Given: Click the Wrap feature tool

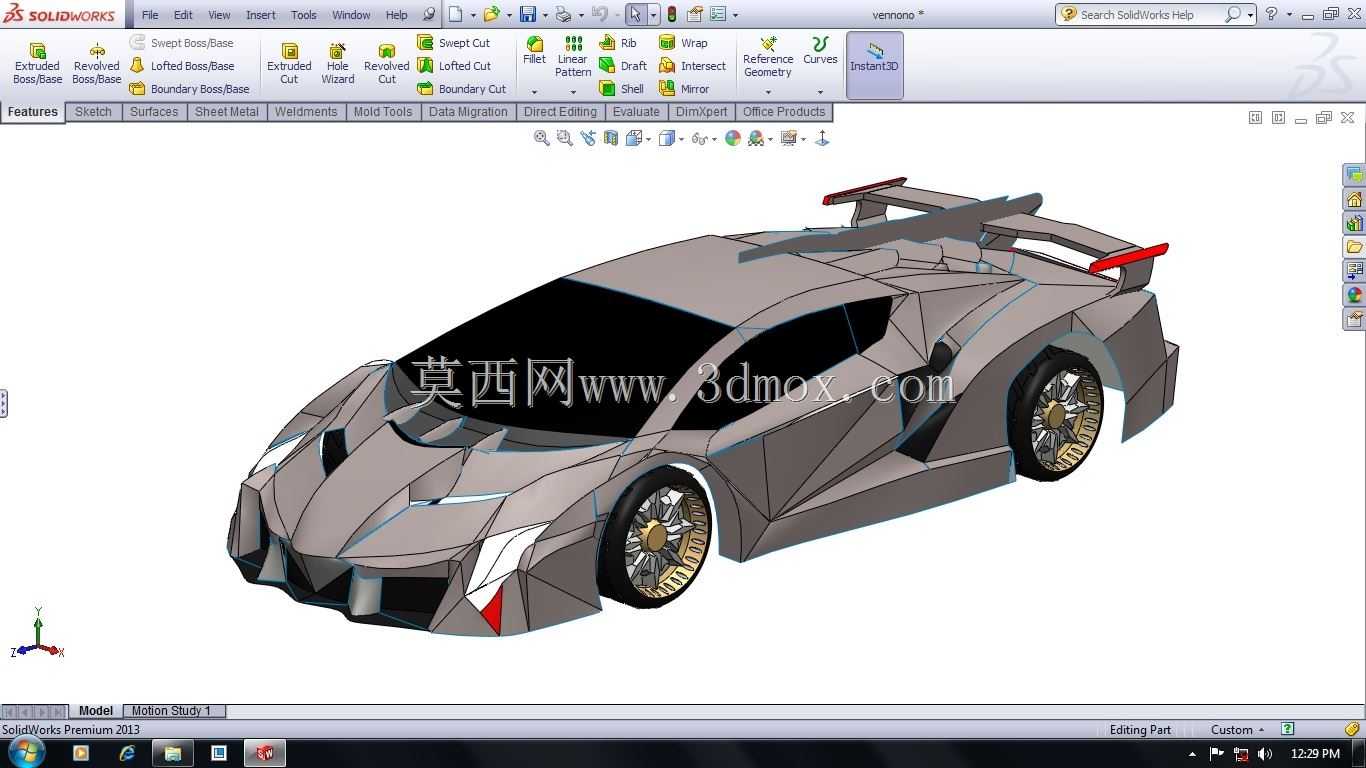Looking at the screenshot, I should pyautogui.click(x=683, y=43).
